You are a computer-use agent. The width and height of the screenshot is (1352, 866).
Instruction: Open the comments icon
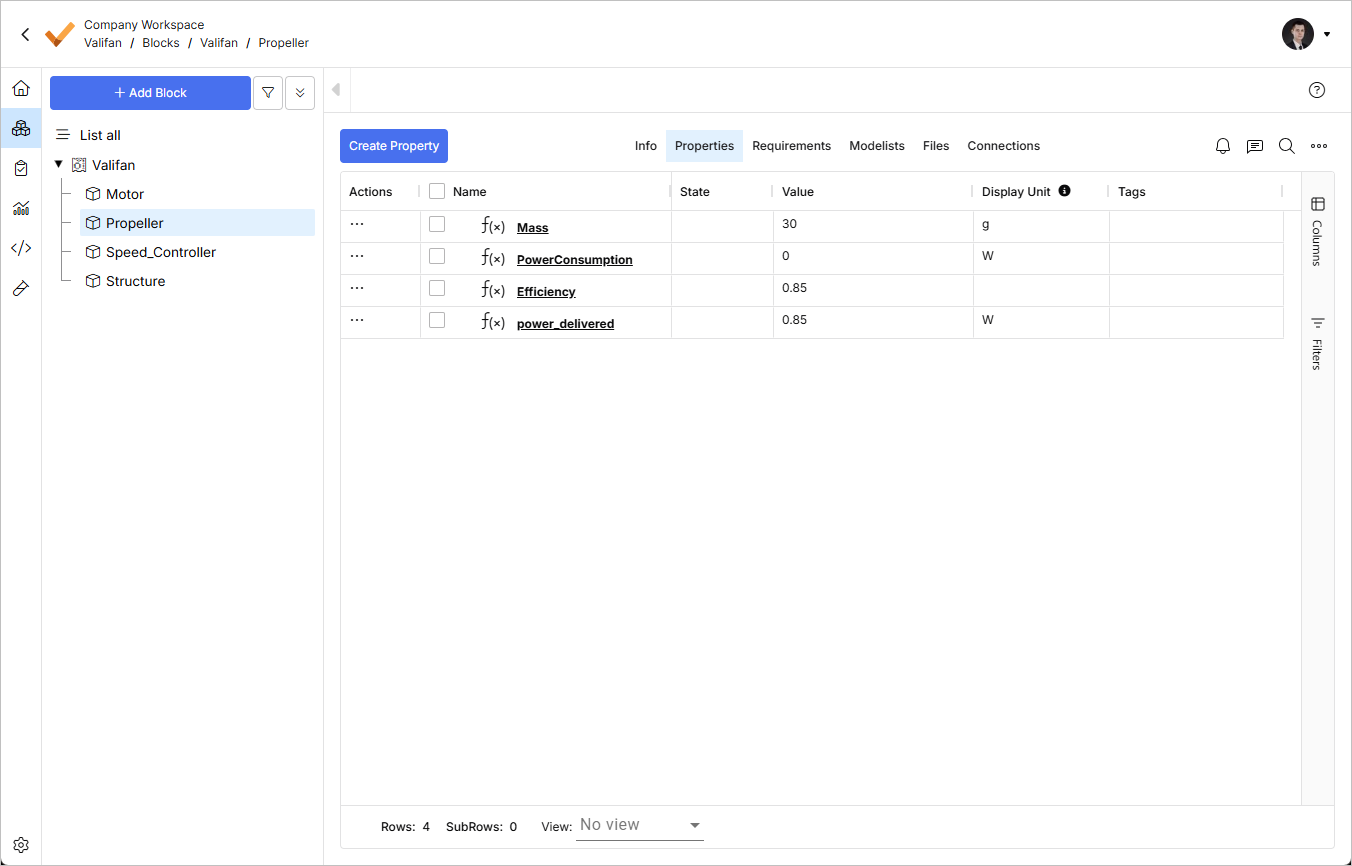pos(1255,146)
